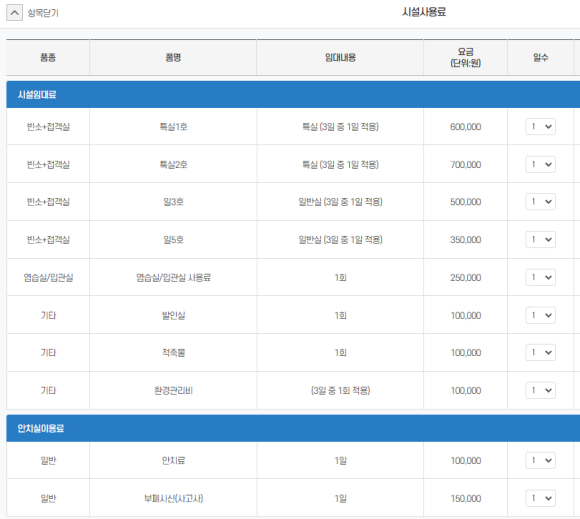
Task: Click the 일수 column header
Action: (540, 57)
